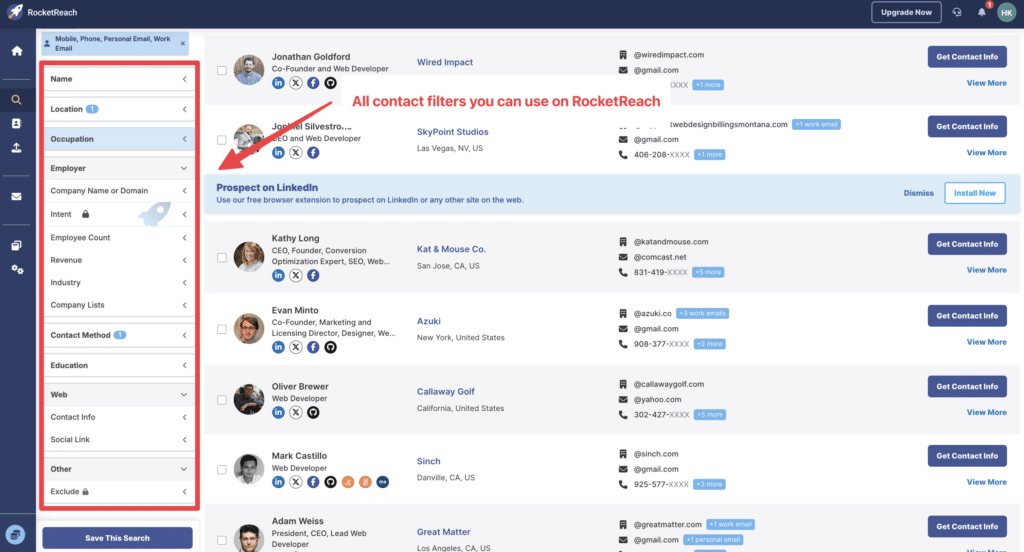Image resolution: width=1024 pixels, height=552 pixels.
Task: Open Jonathan Goldford's GitHub icon
Action: click(330, 83)
